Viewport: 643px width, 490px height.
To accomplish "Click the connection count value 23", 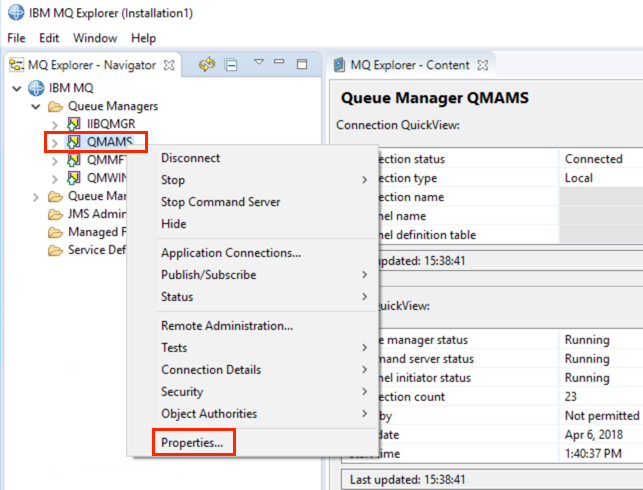I will pos(570,397).
